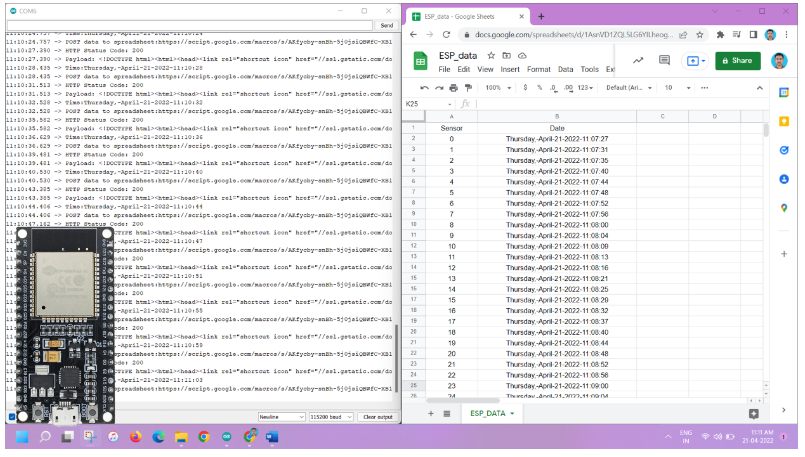805x457 pixels.
Task: Open the ESP_DATA sheet tab
Action: click(x=492, y=413)
